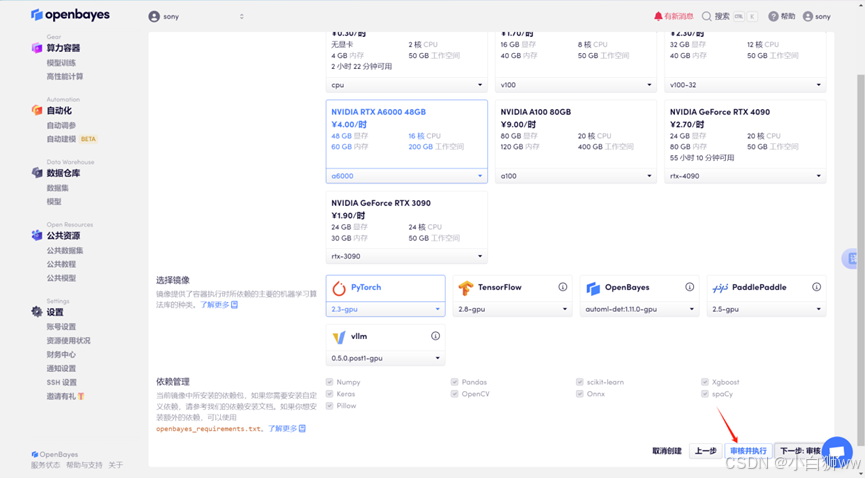Open the PaddlePaddle 2.5-gpu version dropdown
Image resolution: width=865 pixels, height=478 pixels.
[767, 309]
